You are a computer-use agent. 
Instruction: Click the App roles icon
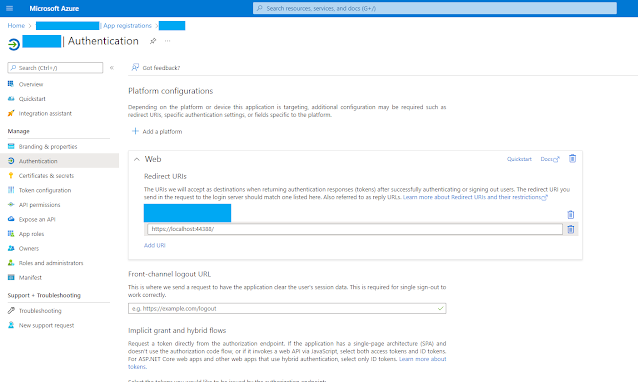point(11,234)
